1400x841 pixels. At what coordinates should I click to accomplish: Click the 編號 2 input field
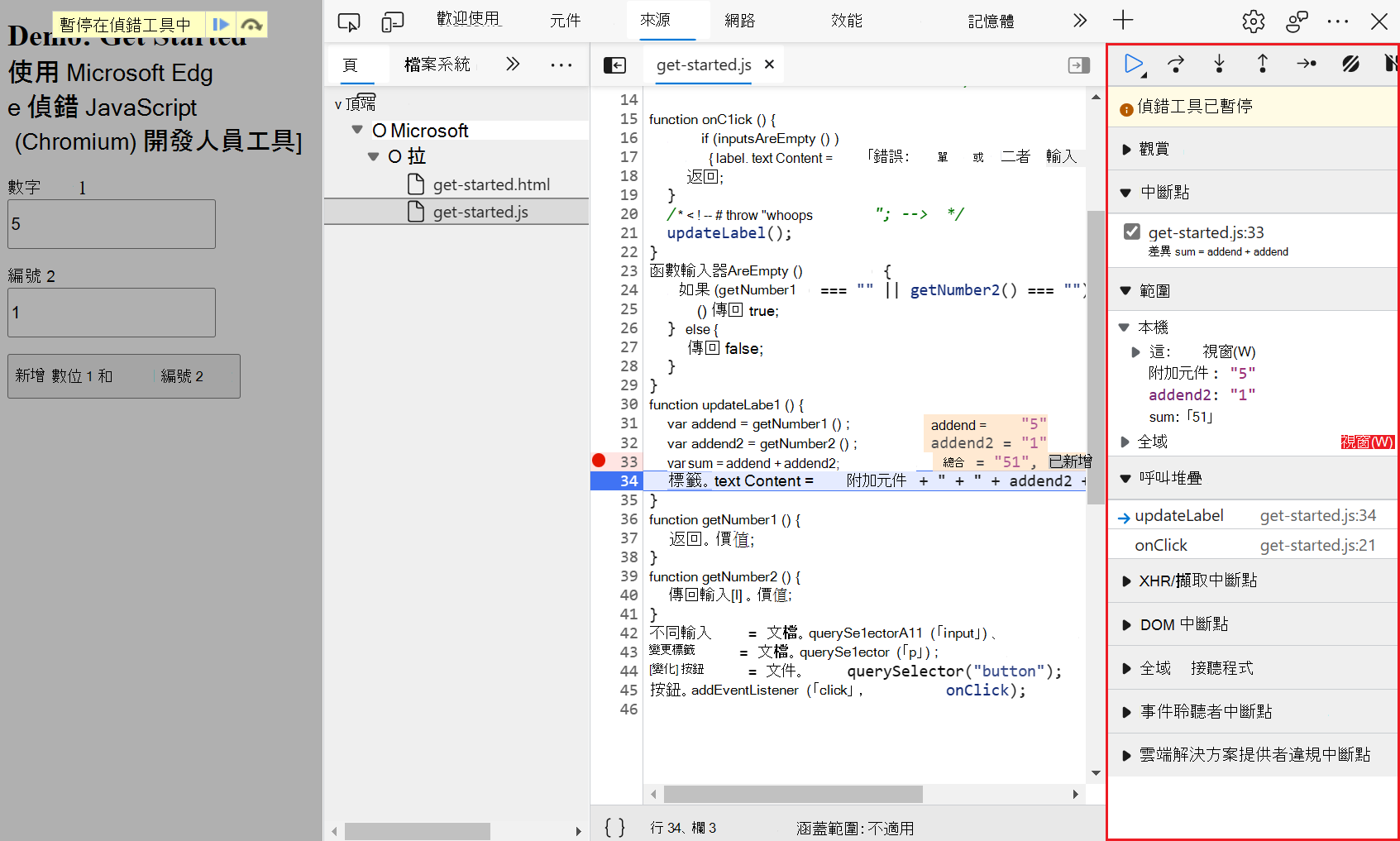coord(112,313)
